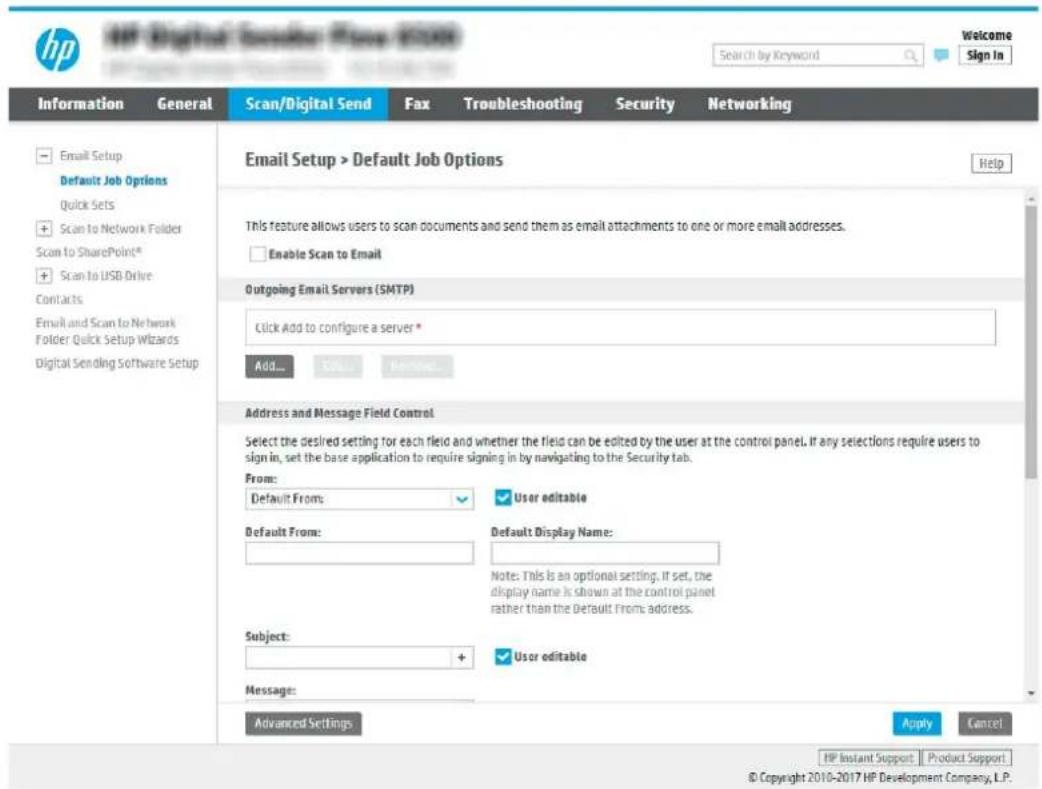This screenshot has height=789, width=1042.
Task: Click the search magnifier icon
Action: pos(910,56)
